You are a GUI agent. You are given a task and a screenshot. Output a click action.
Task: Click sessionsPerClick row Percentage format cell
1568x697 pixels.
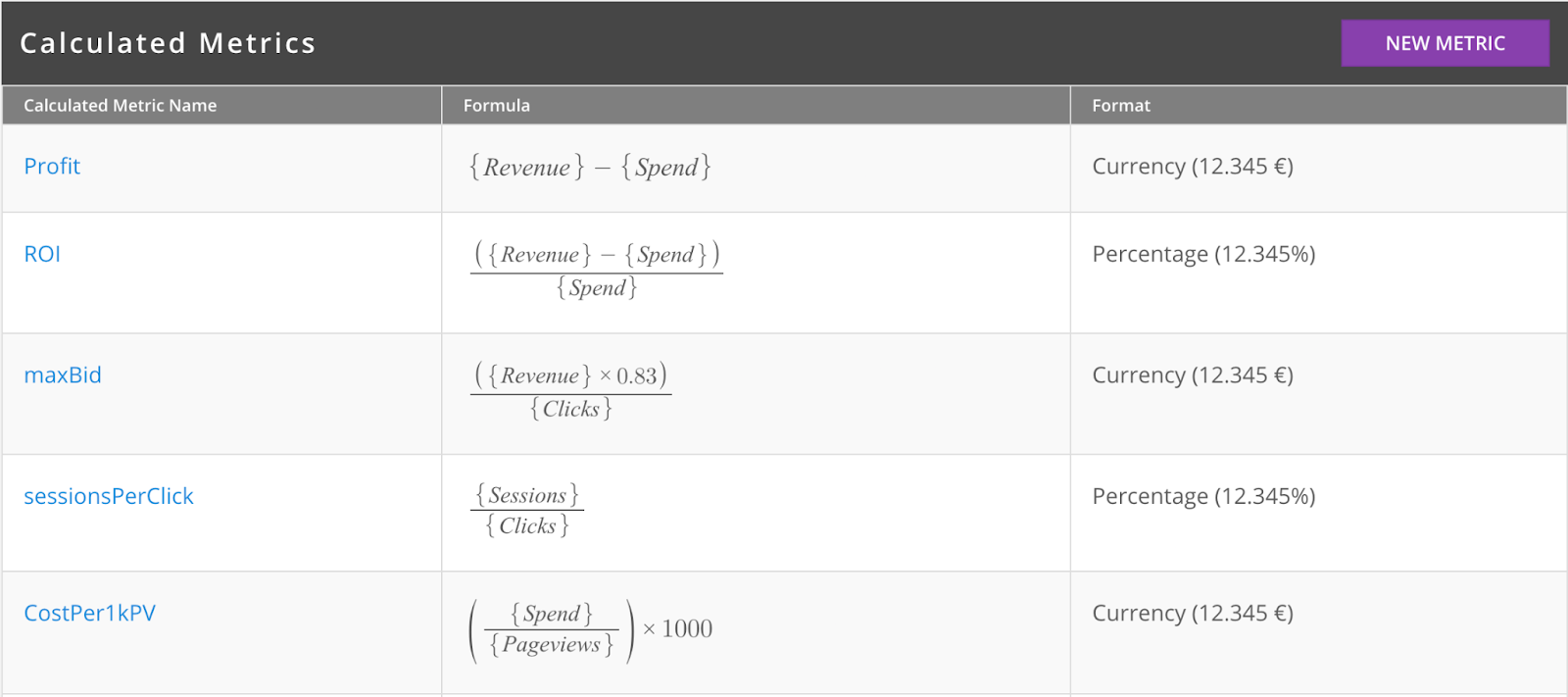(x=1203, y=496)
